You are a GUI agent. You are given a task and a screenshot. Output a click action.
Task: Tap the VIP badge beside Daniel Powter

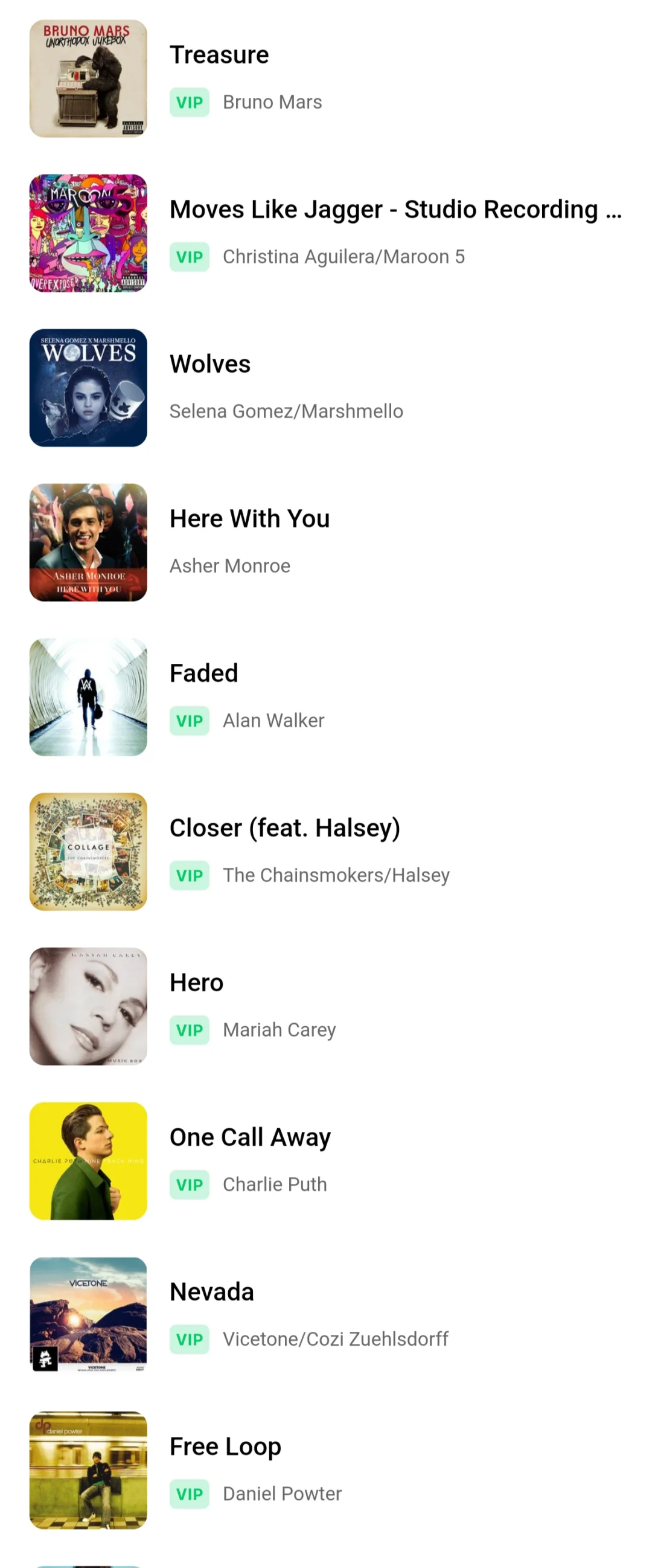click(189, 1494)
